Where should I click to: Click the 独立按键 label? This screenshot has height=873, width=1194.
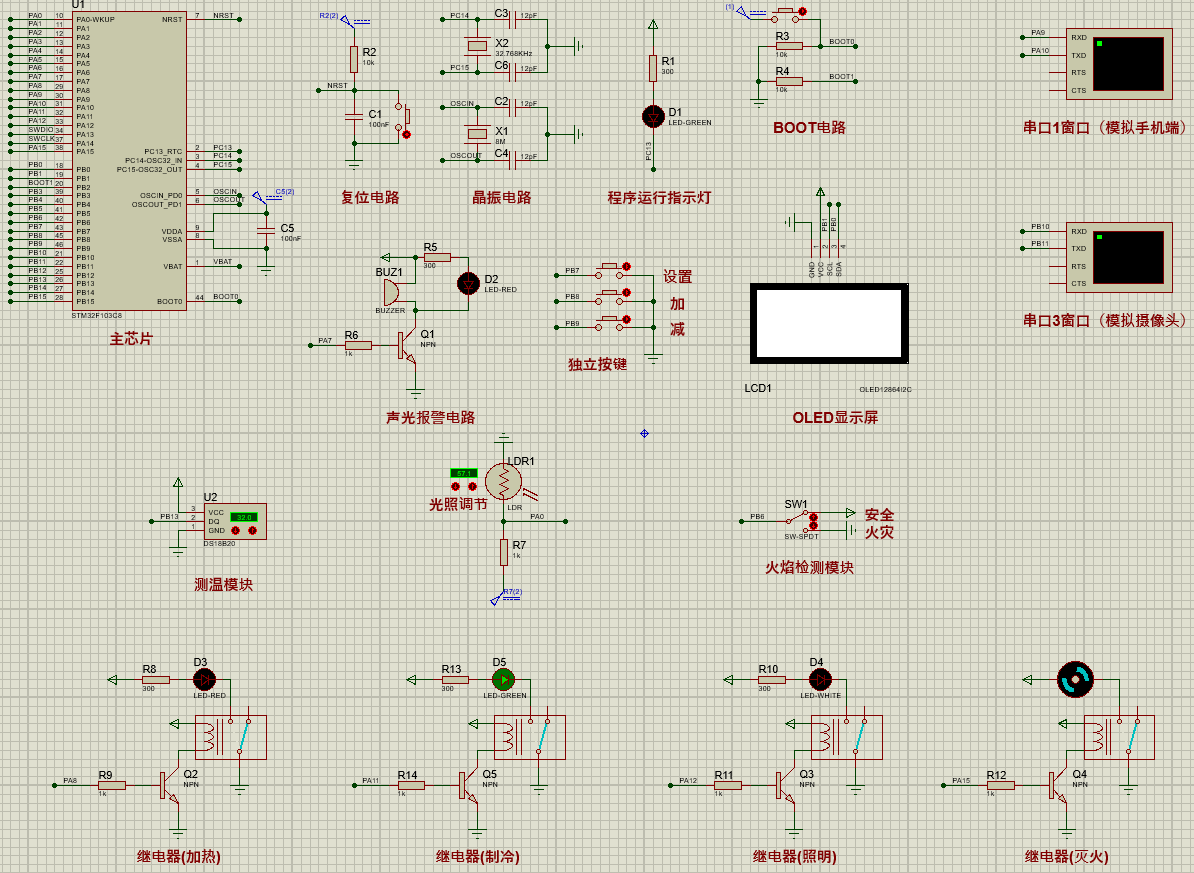point(598,364)
